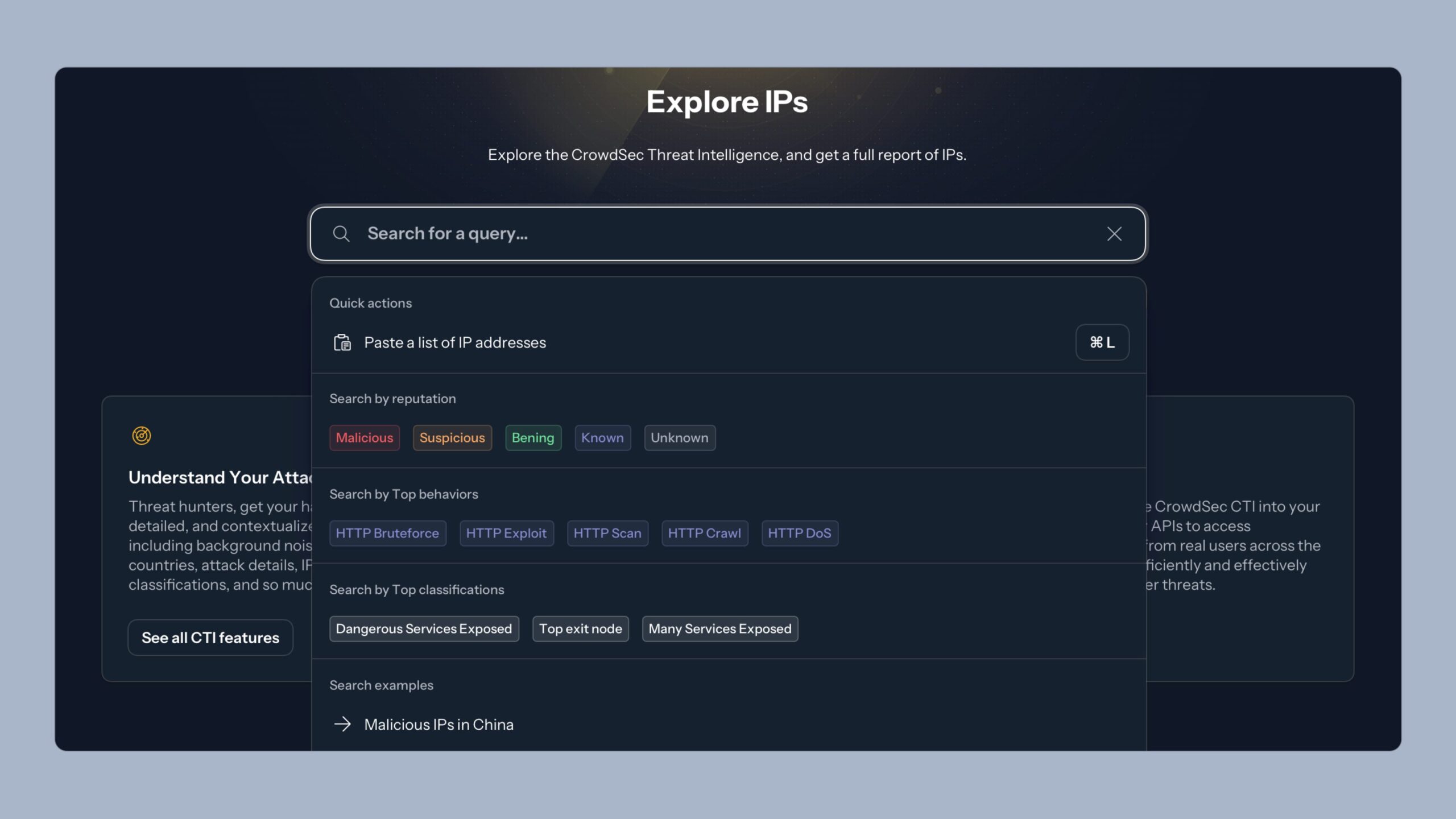The height and width of the screenshot is (819, 1456).
Task: Search by HTTP Bruteforce behavior
Action: [387, 533]
